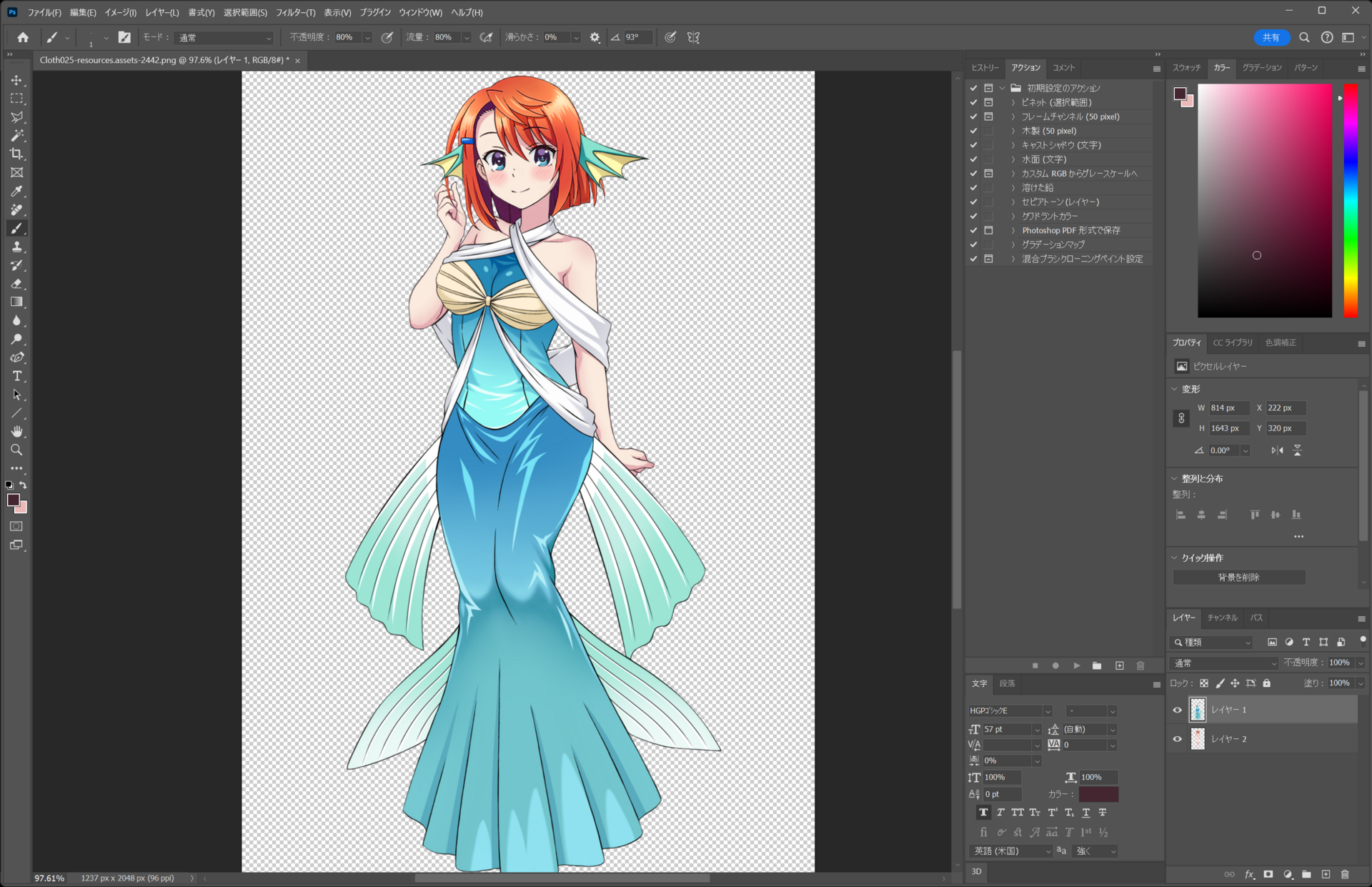The height and width of the screenshot is (887, 1372).
Task: Expand the グラデーションマップ action
Action: (1013, 244)
